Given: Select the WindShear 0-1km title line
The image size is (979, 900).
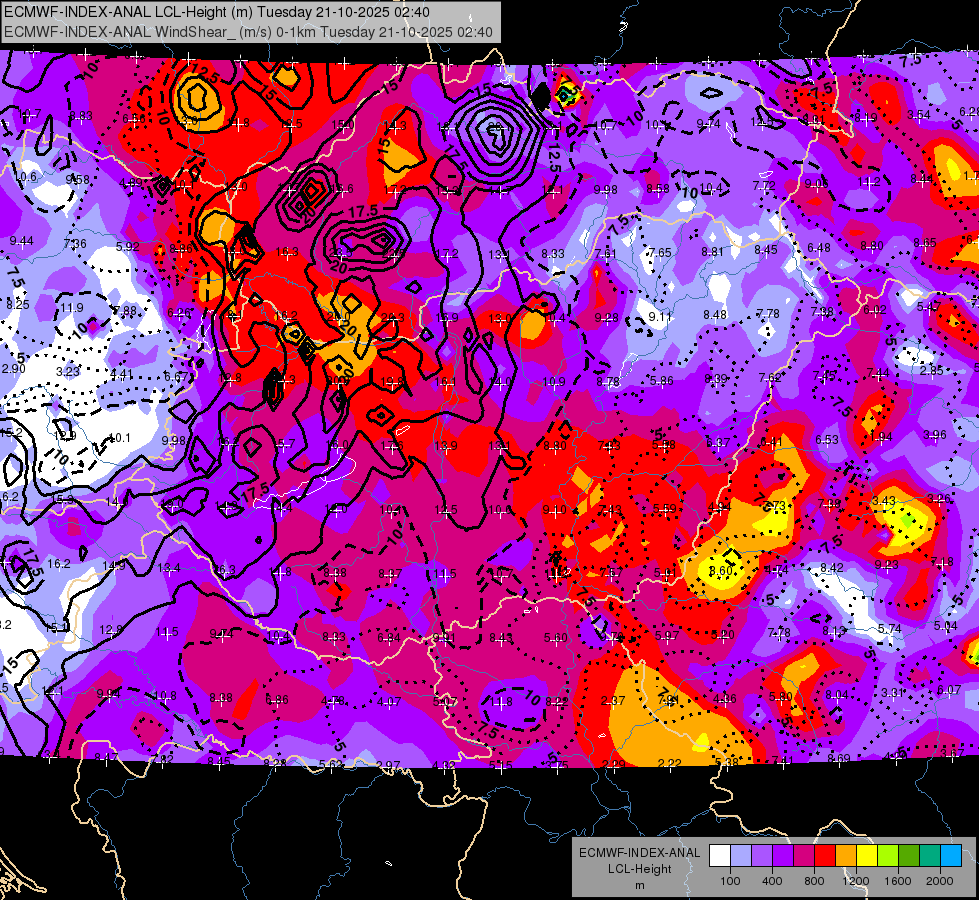Looking at the screenshot, I should pos(248,32).
